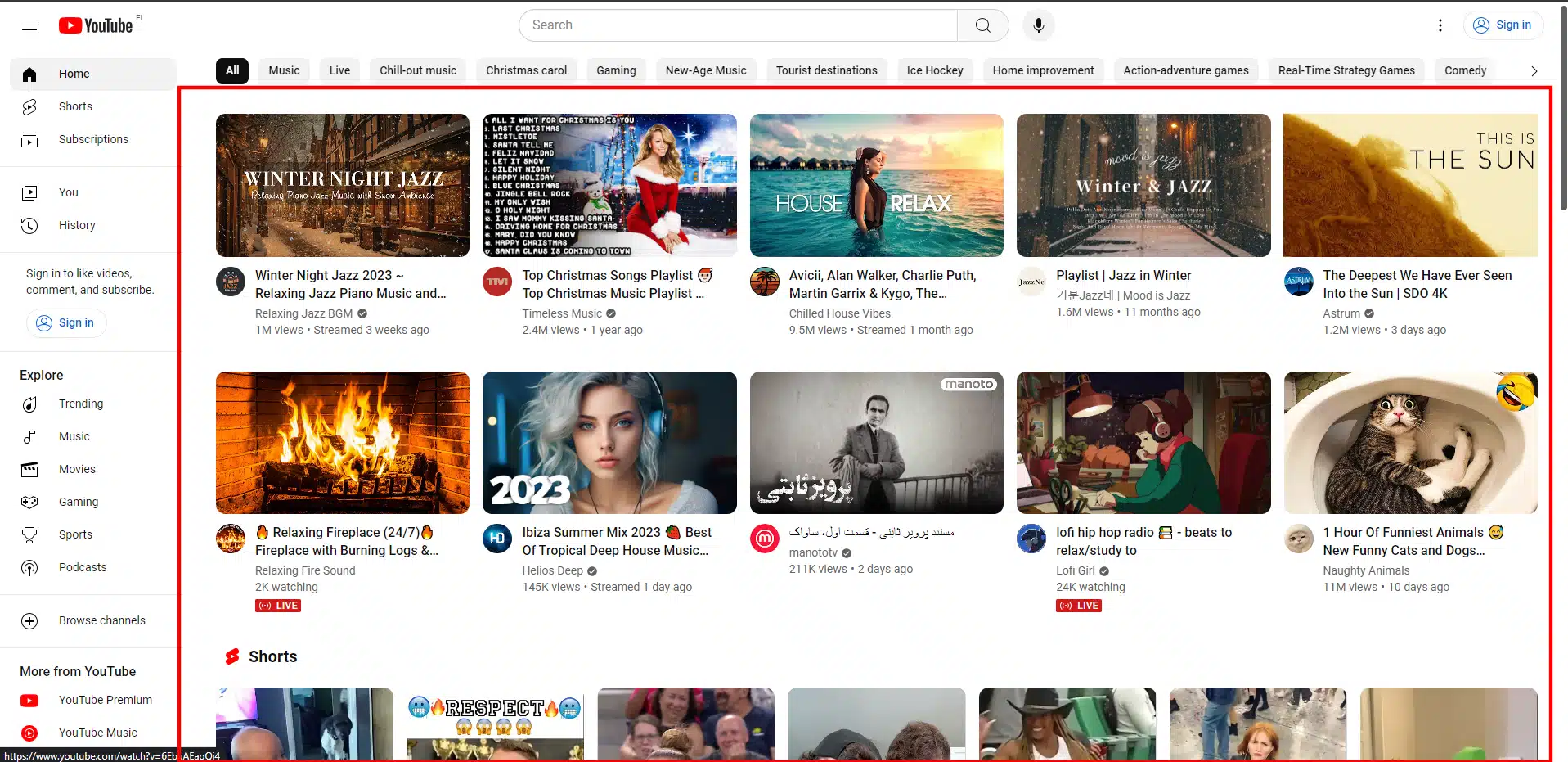Go to Trending in Explore
Image resolution: width=1568 pixels, height=762 pixels.
click(80, 404)
